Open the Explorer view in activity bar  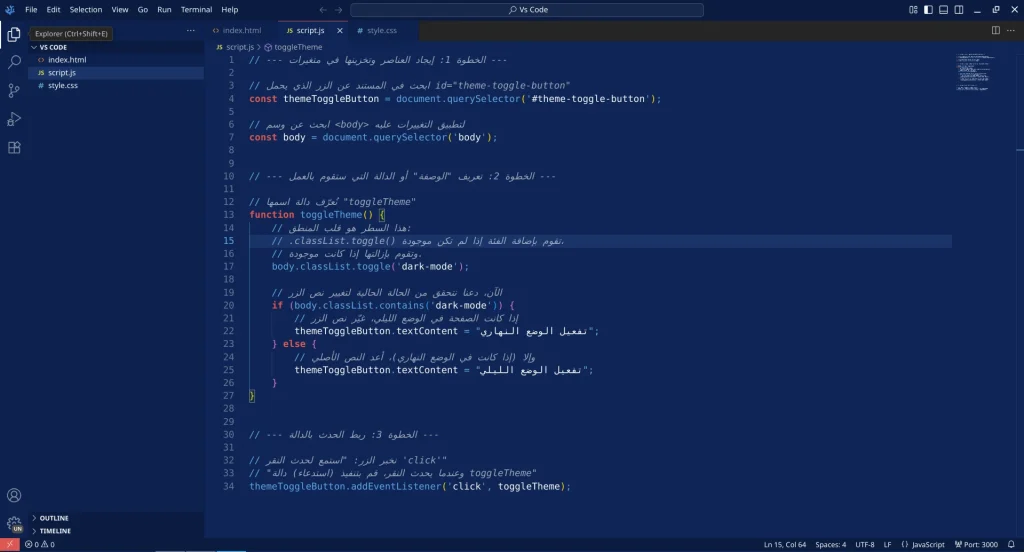[x=14, y=34]
